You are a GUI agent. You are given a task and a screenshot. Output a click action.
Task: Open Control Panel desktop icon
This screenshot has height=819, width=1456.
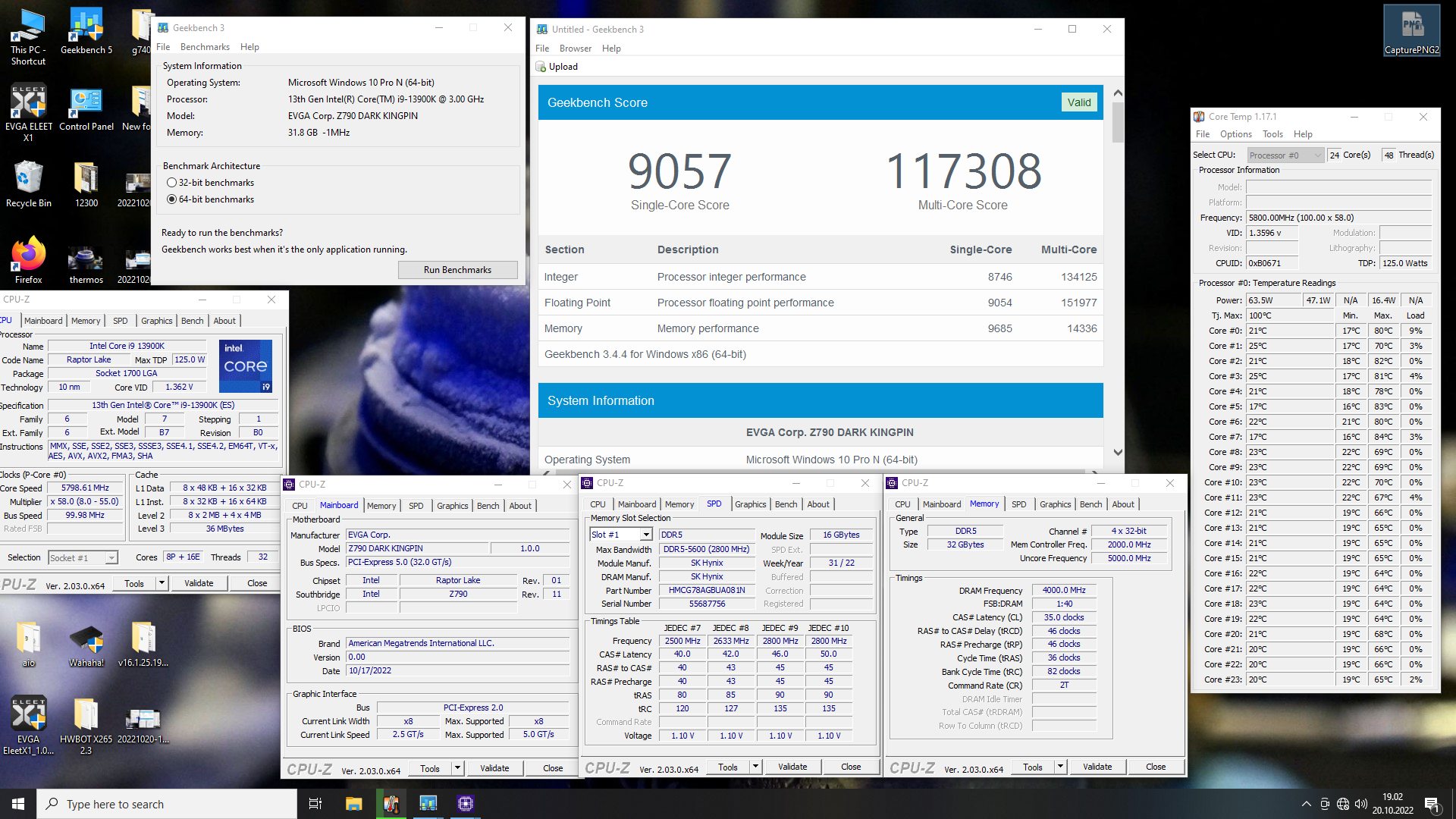[x=86, y=108]
